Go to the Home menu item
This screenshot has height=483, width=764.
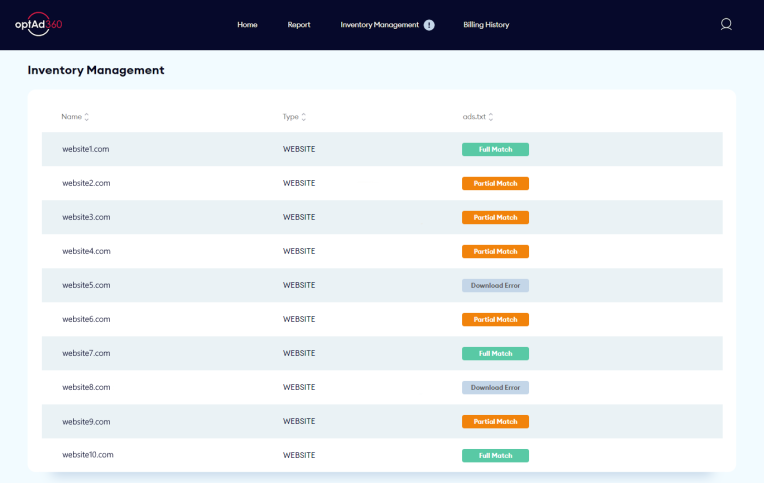pyautogui.click(x=247, y=25)
